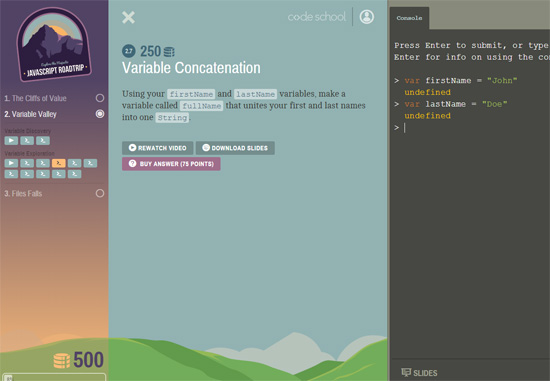Switch to the Console tab
The image size is (550, 381).
pos(409,18)
